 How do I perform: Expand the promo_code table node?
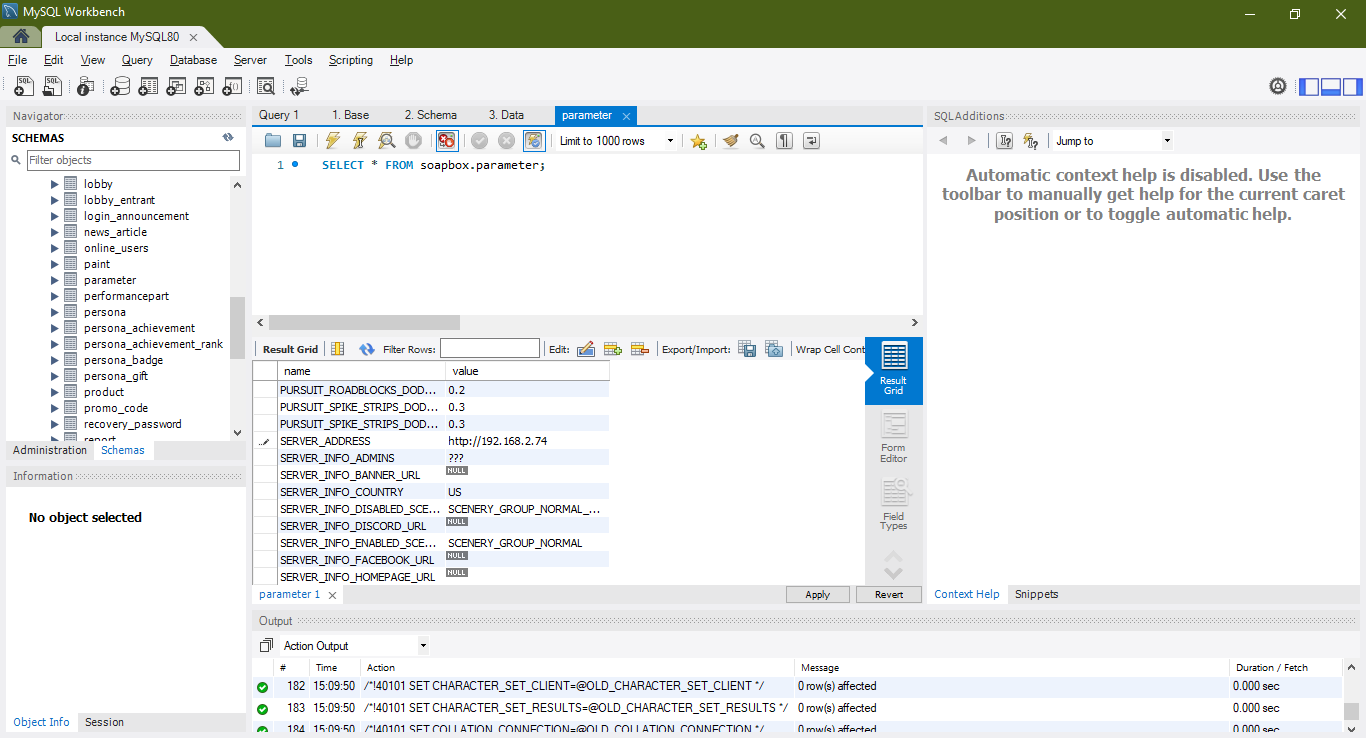[55, 408]
